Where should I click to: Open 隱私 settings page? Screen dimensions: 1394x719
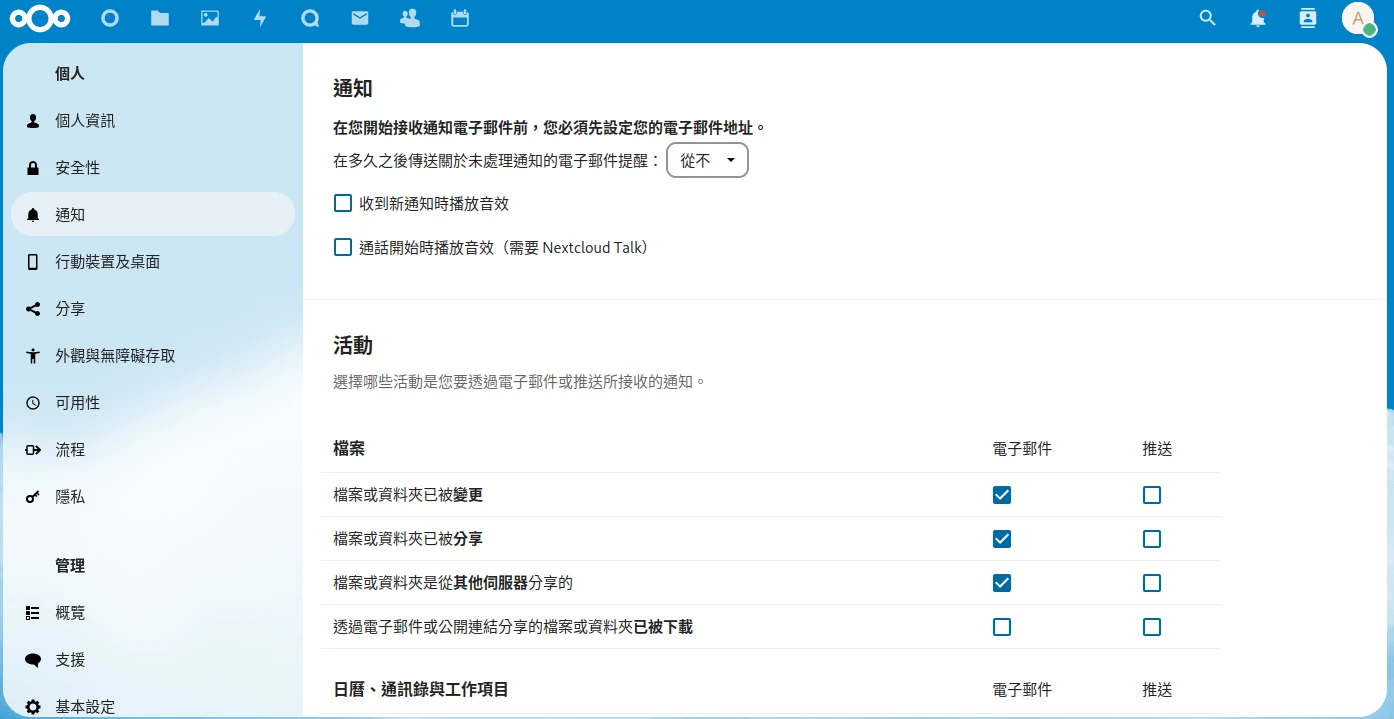pyautogui.click(x=70, y=497)
